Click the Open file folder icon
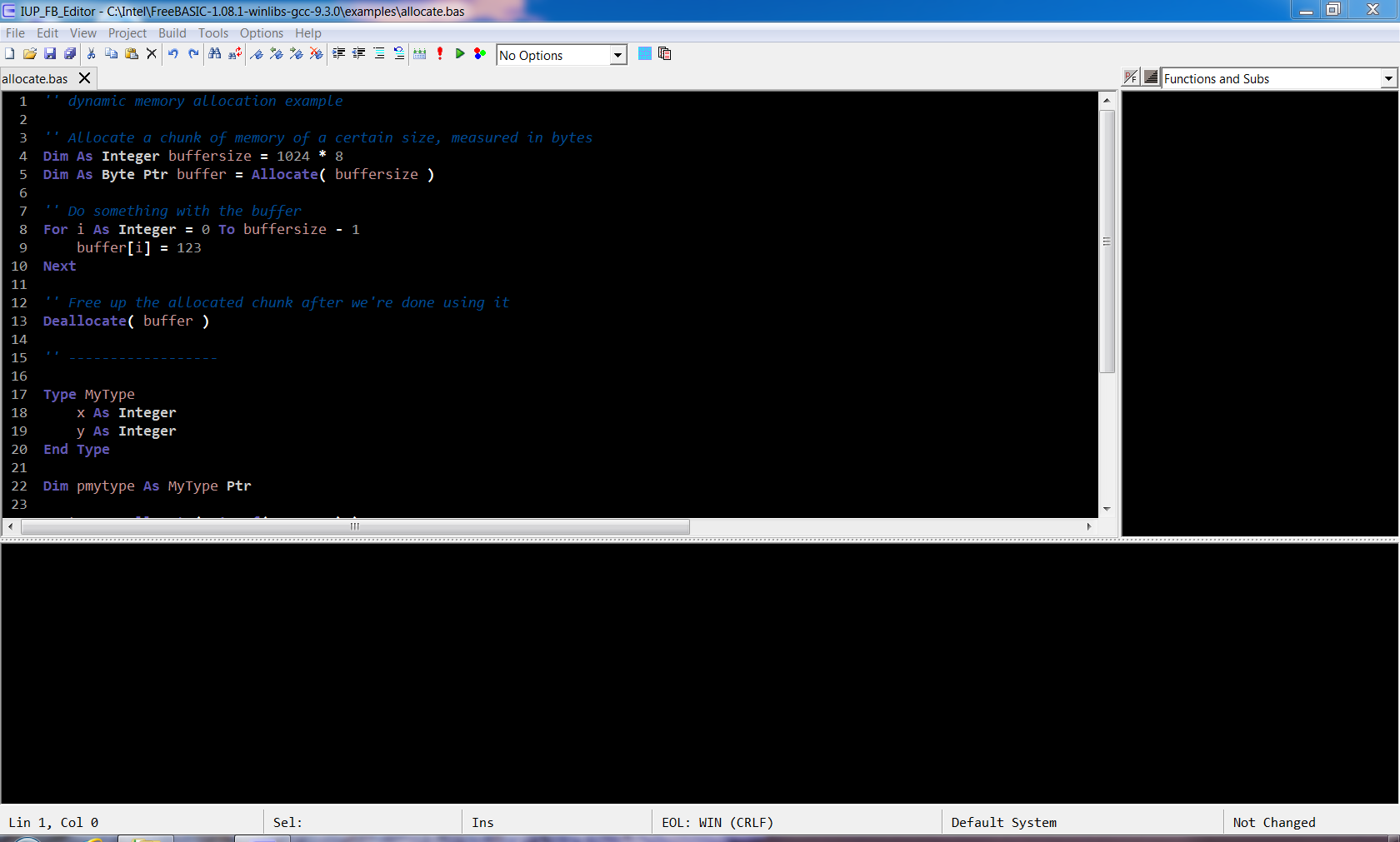The width and height of the screenshot is (1400, 842). [30, 53]
